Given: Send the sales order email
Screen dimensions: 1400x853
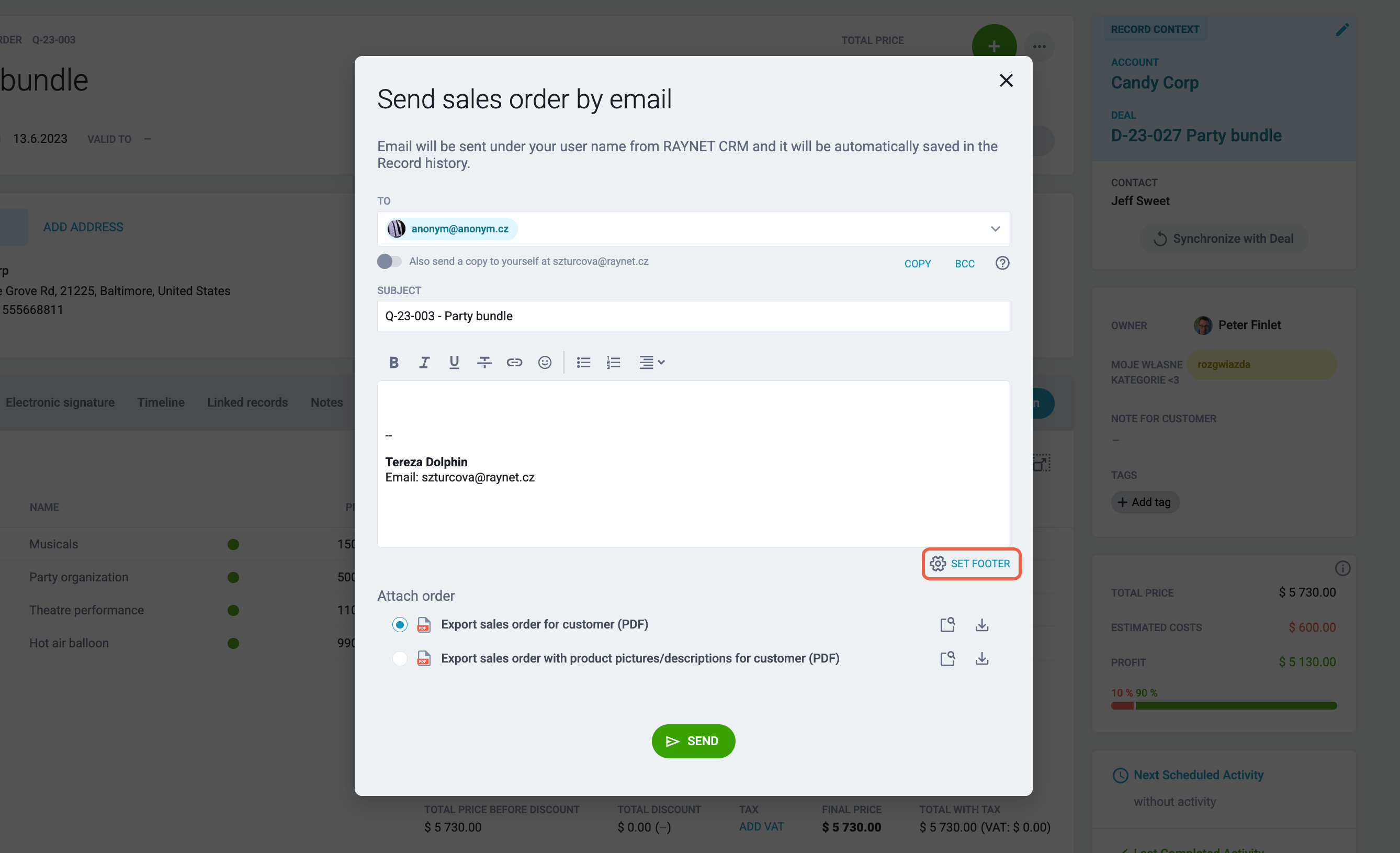Looking at the screenshot, I should (x=693, y=740).
